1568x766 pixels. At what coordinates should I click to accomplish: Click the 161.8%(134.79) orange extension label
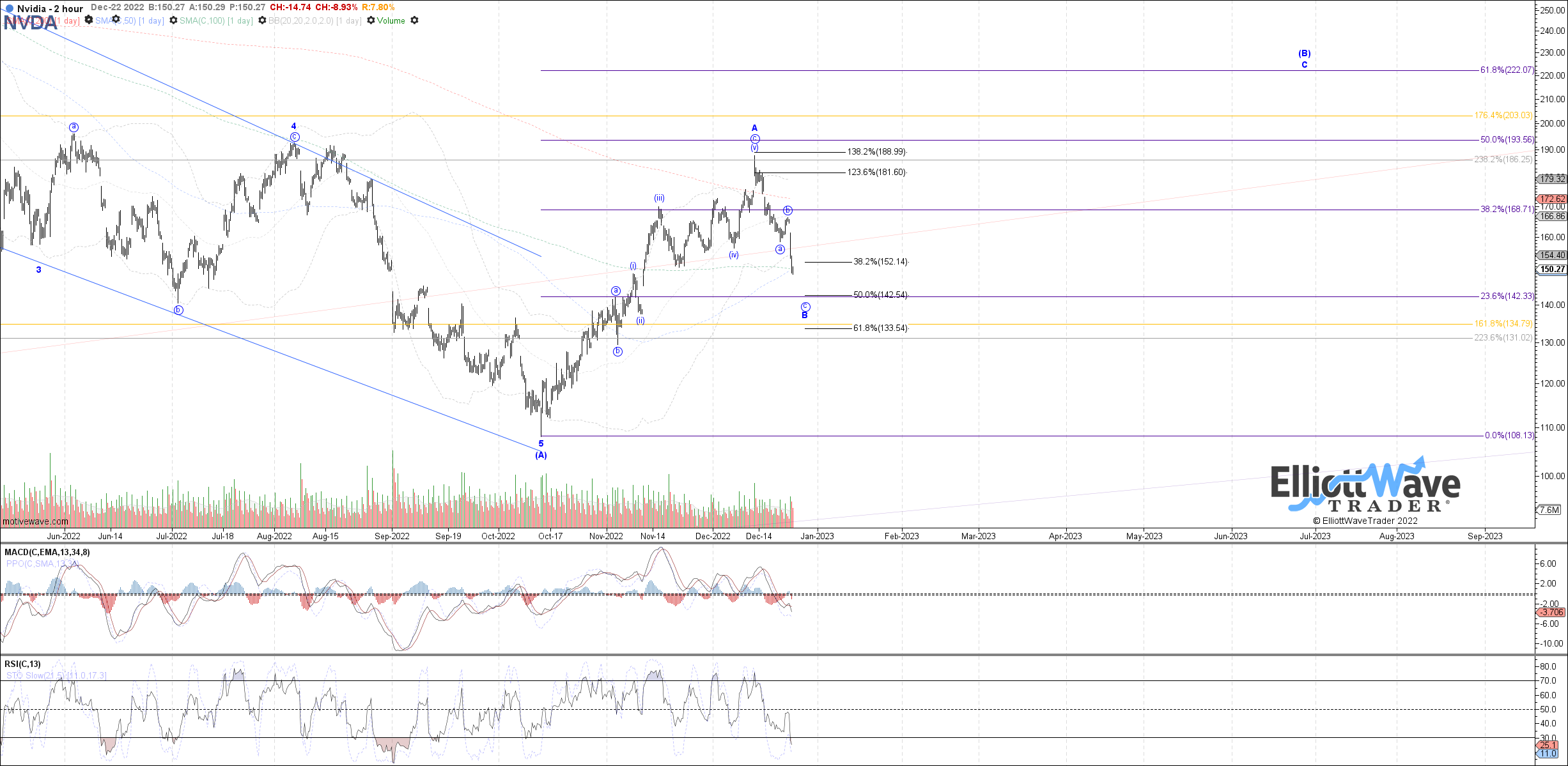coord(1503,324)
